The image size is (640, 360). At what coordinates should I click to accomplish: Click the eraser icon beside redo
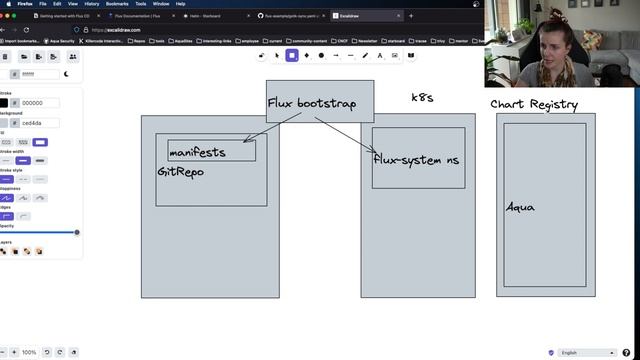point(73,352)
